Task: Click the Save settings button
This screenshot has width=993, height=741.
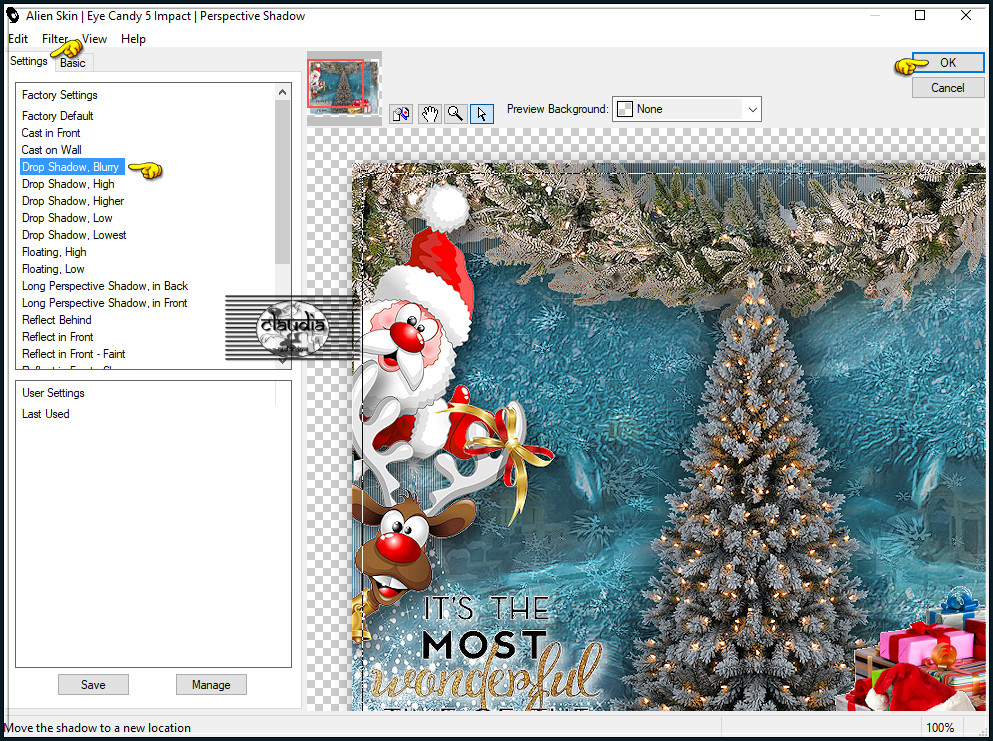Action: [x=93, y=685]
